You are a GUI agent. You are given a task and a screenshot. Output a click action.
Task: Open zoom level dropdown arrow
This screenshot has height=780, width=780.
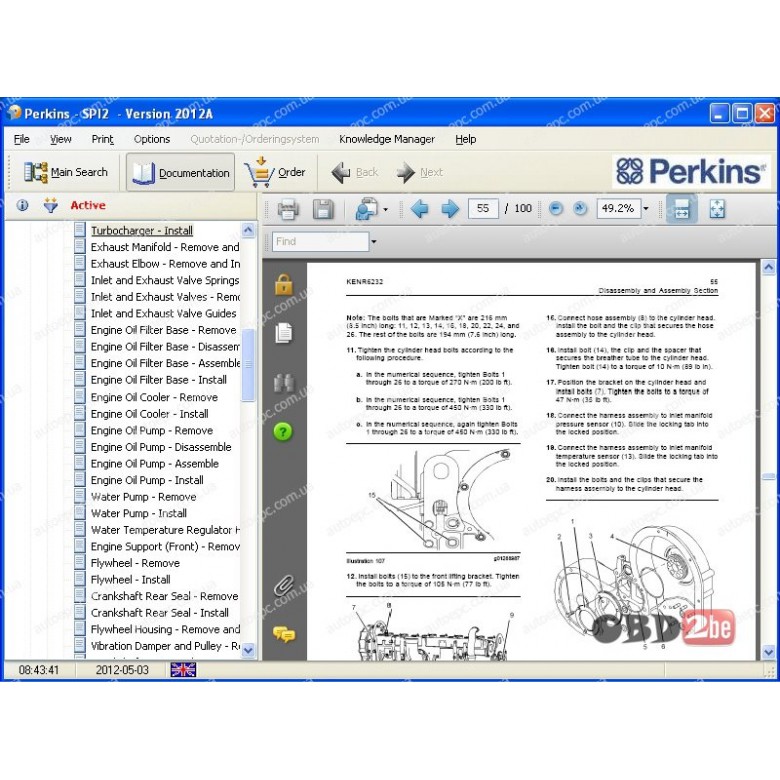(646, 208)
